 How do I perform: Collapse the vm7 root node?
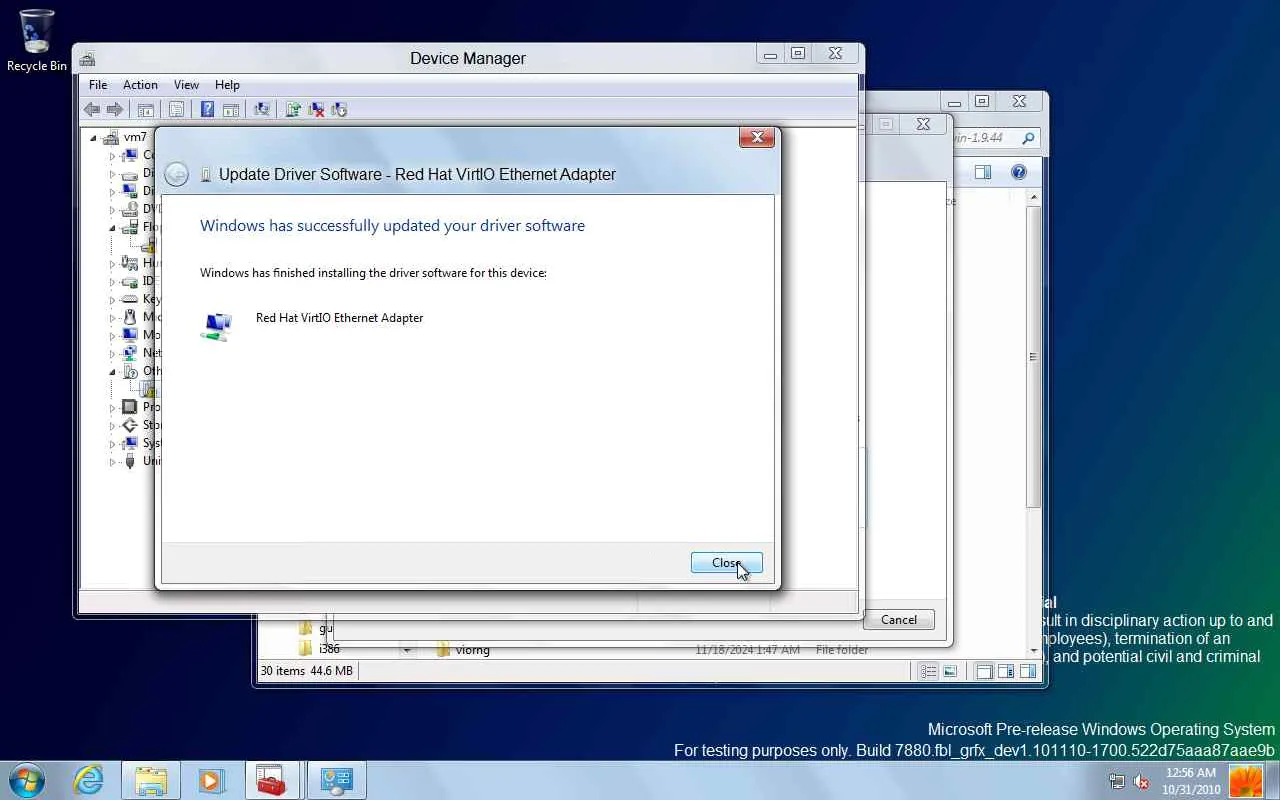pos(94,137)
